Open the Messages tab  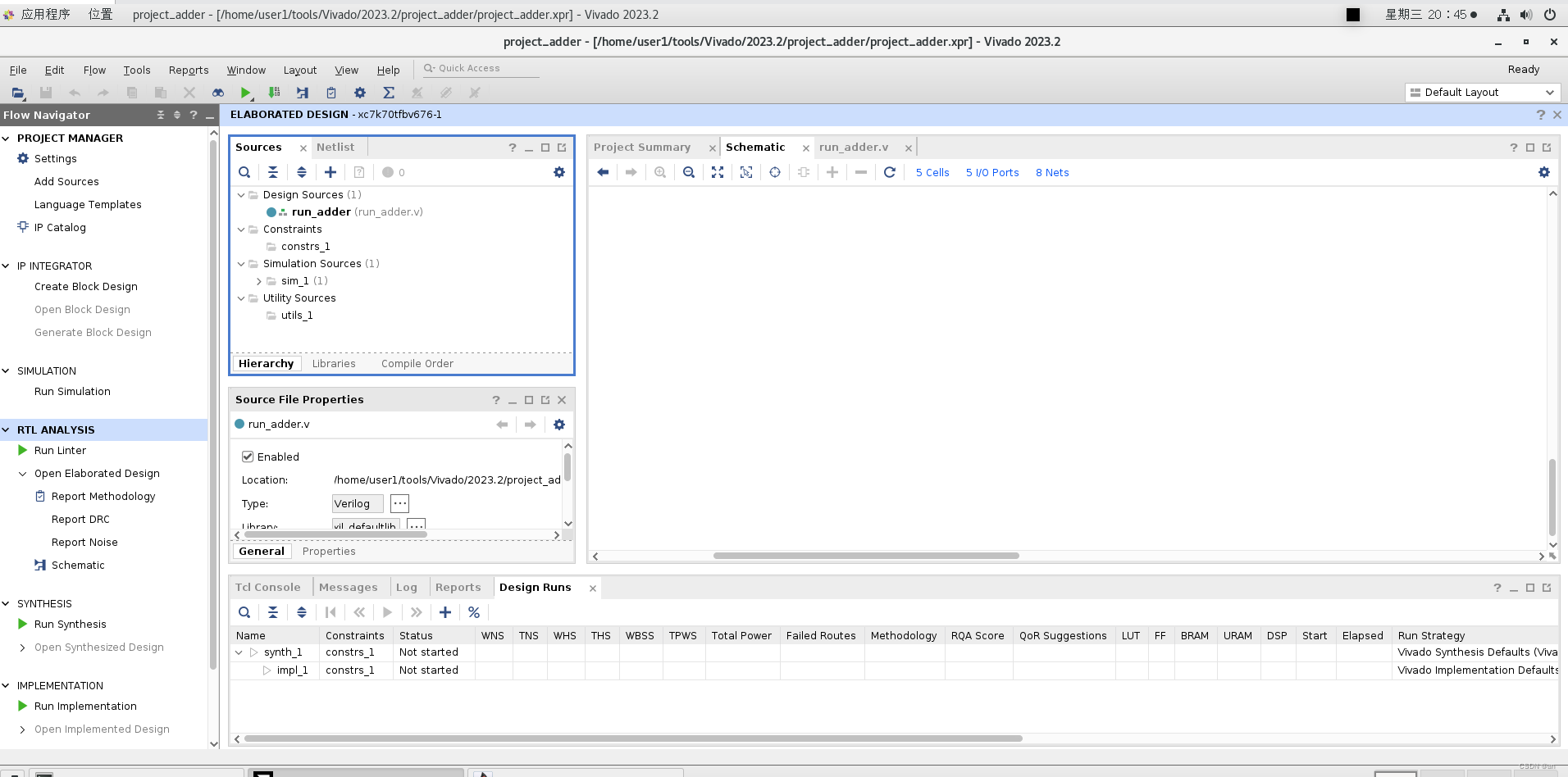(349, 588)
